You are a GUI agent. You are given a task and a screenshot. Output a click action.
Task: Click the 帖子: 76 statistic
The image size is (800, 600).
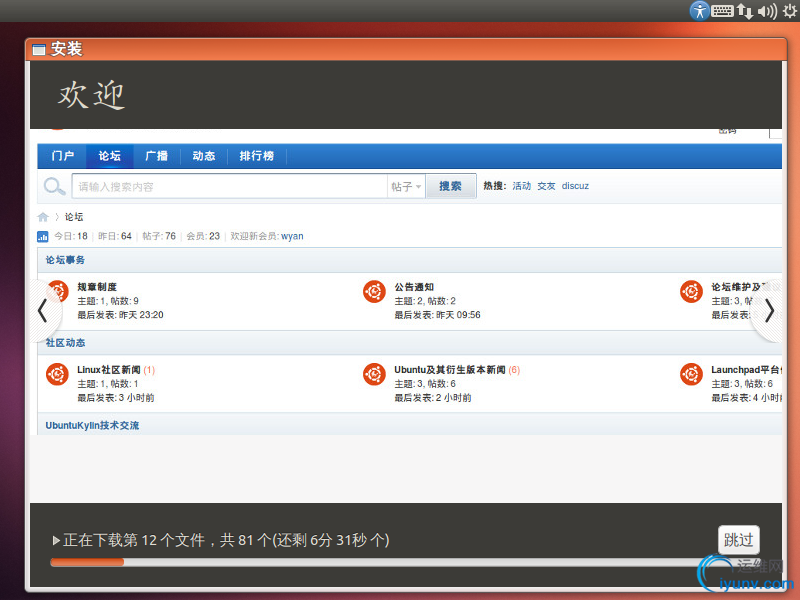pos(159,236)
